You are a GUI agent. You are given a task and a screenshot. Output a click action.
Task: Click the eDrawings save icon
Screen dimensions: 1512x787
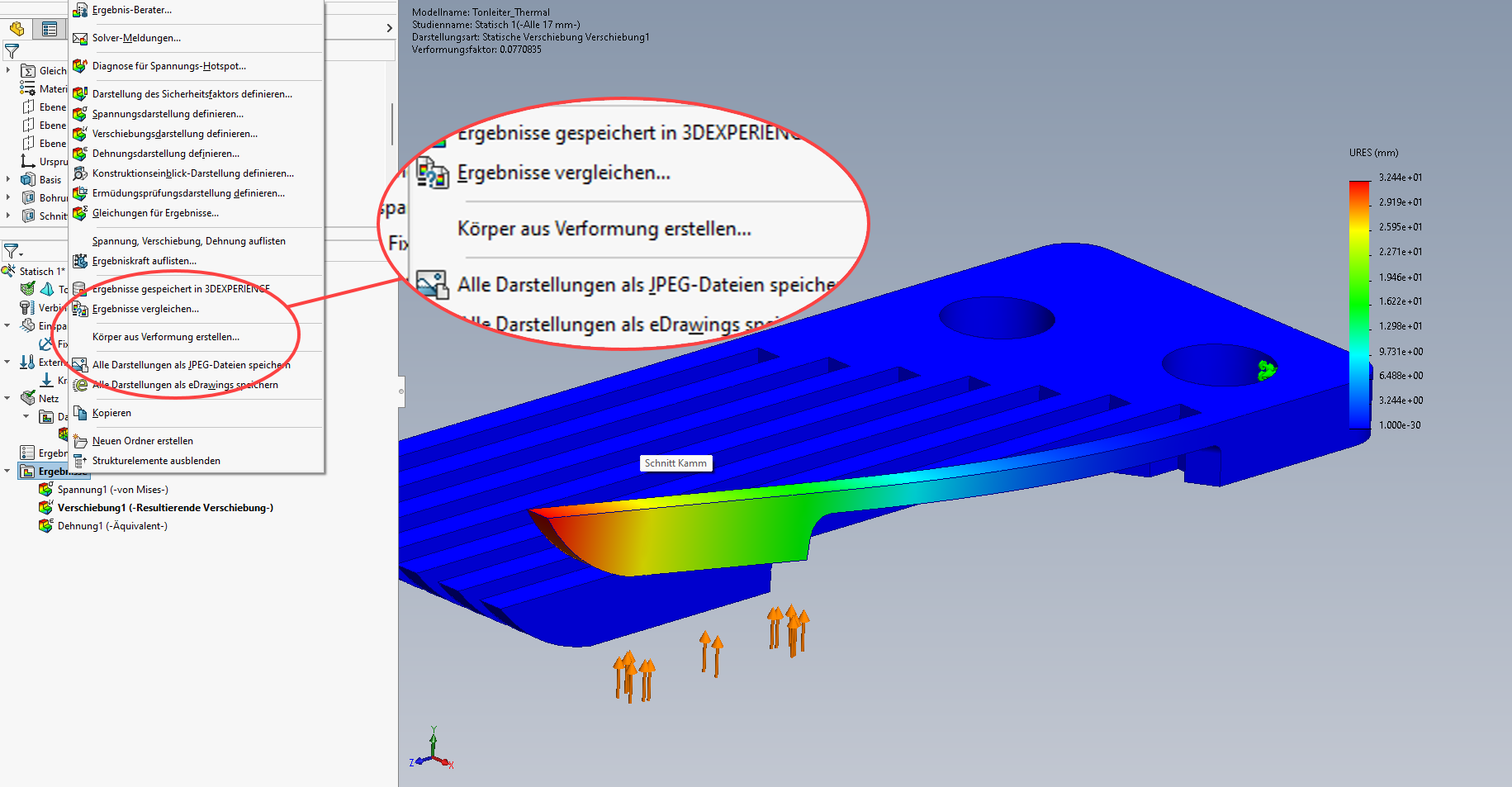tap(80, 385)
